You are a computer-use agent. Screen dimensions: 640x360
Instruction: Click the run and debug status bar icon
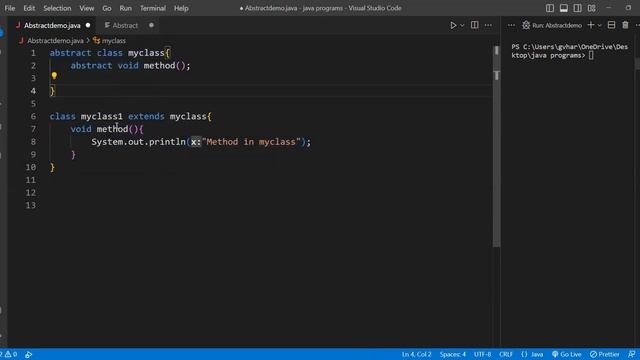[29, 354]
